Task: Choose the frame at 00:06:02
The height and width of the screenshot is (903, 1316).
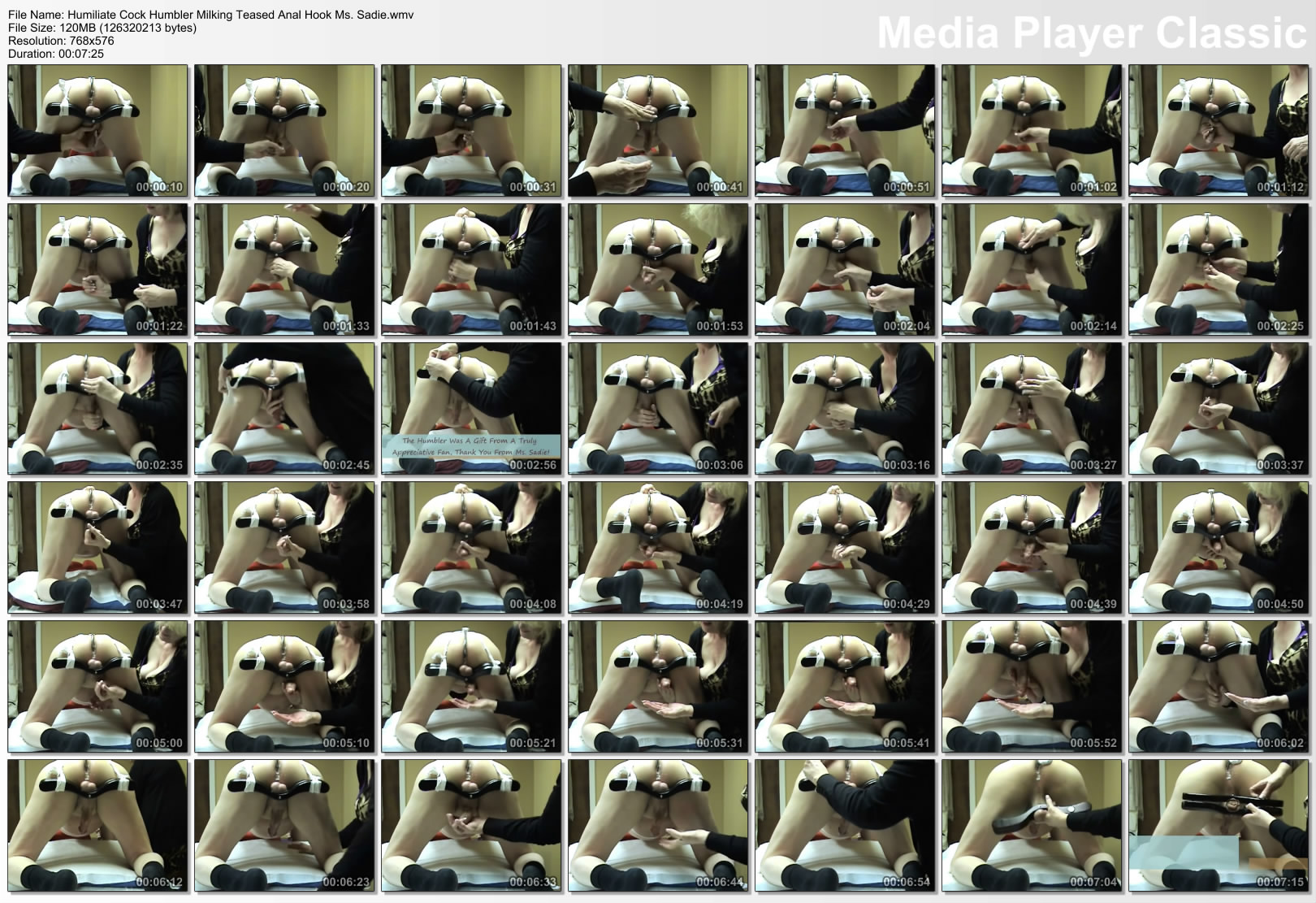Action: click(1218, 687)
